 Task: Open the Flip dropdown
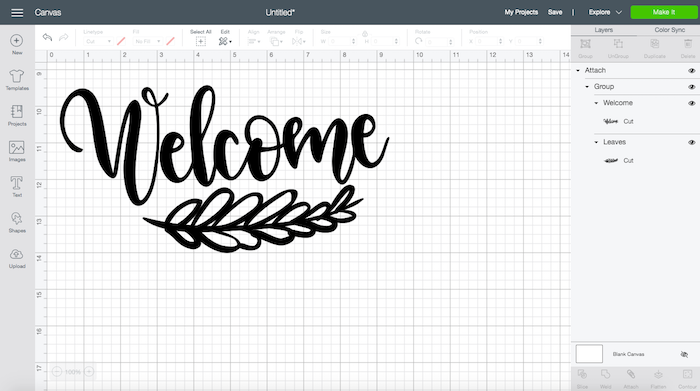click(x=299, y=42)
